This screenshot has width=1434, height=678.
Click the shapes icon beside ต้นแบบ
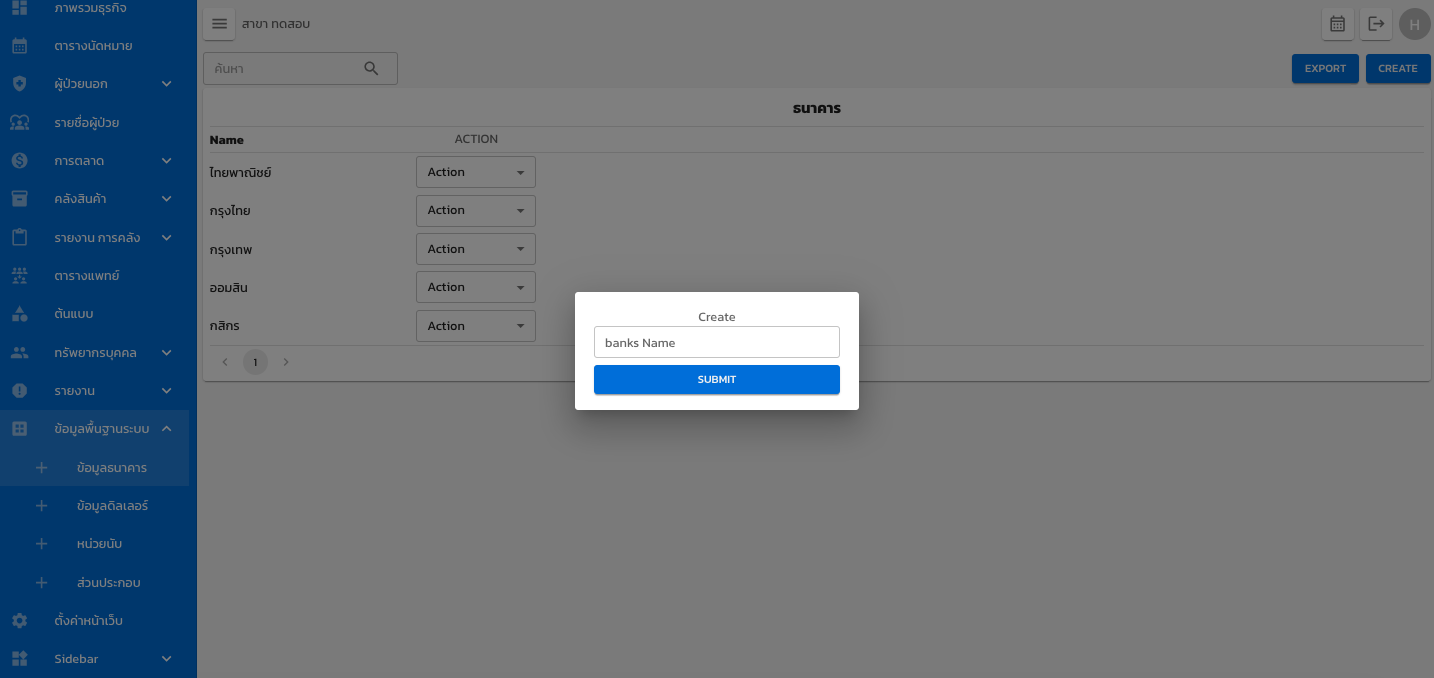[19, 314]
